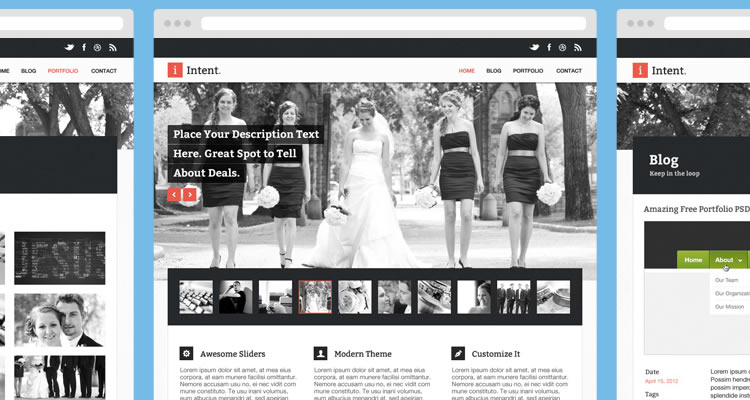Click the person icon beside Modern Theme
The image size is (750, 400).
[320, 353]
